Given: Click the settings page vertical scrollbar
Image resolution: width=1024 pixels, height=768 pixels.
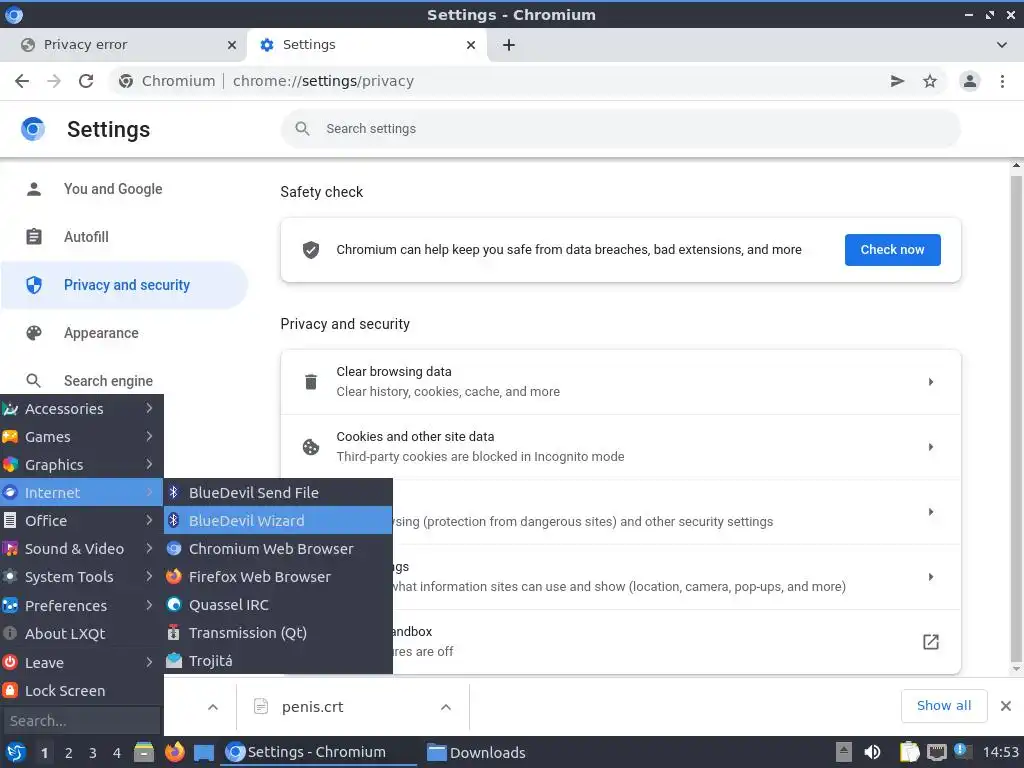Looking at the screenshot, I should coord(1016,418).
